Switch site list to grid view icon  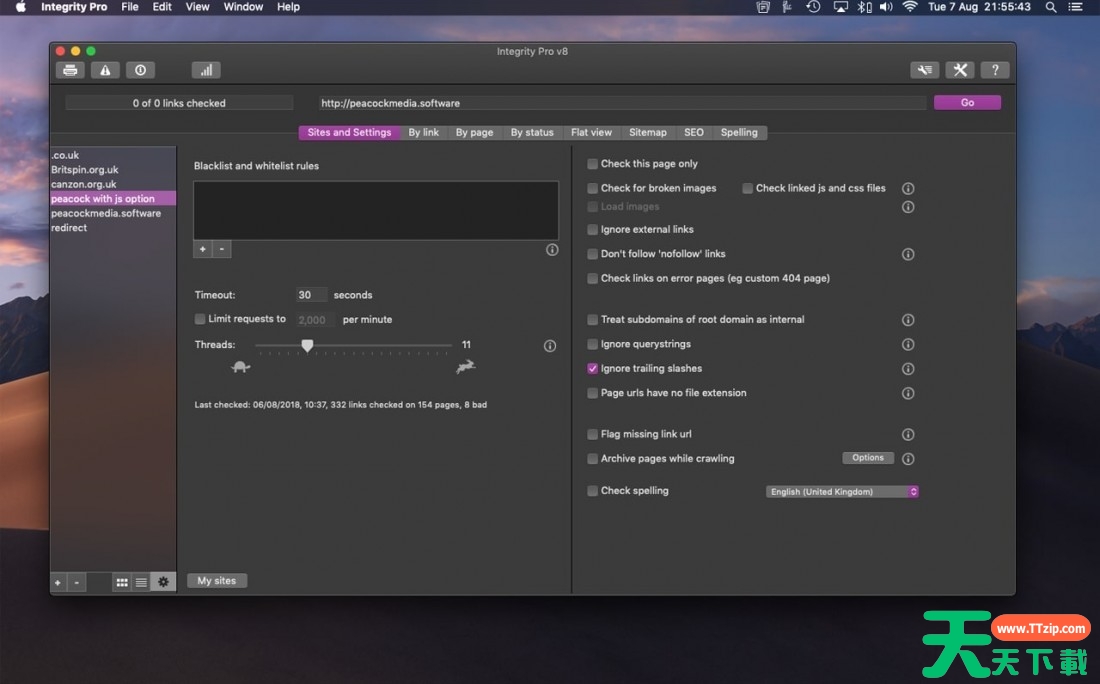pyautogui.click(x=121, y=581)
